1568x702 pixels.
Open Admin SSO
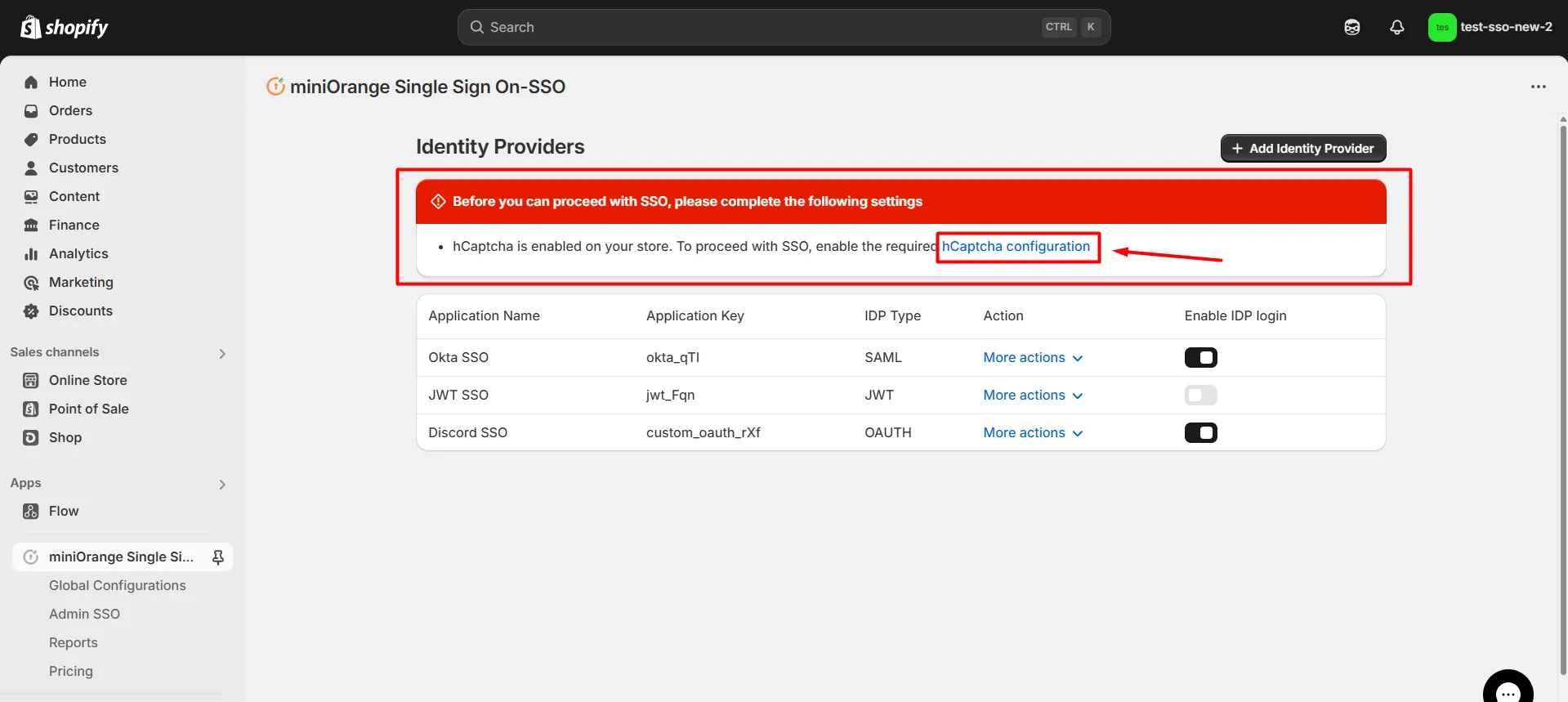tap(84, 614)
